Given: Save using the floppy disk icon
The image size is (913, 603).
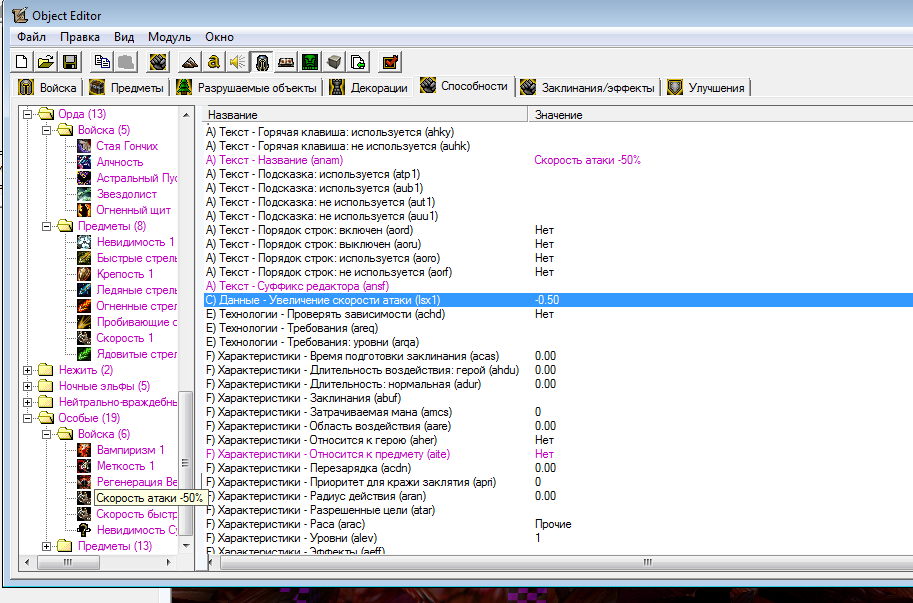Looking at the screenshot, I should [x=70, y=62].
